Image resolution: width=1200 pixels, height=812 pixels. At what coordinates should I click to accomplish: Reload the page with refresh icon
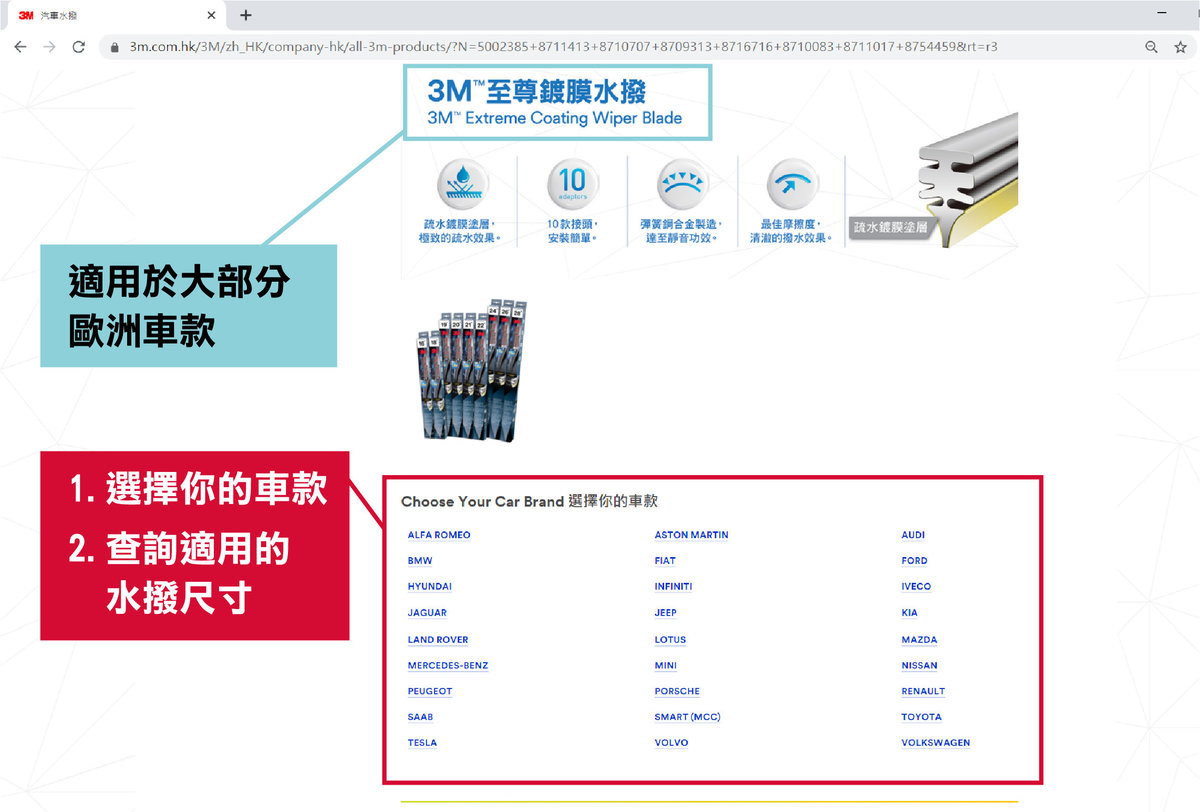click(79, 47)
